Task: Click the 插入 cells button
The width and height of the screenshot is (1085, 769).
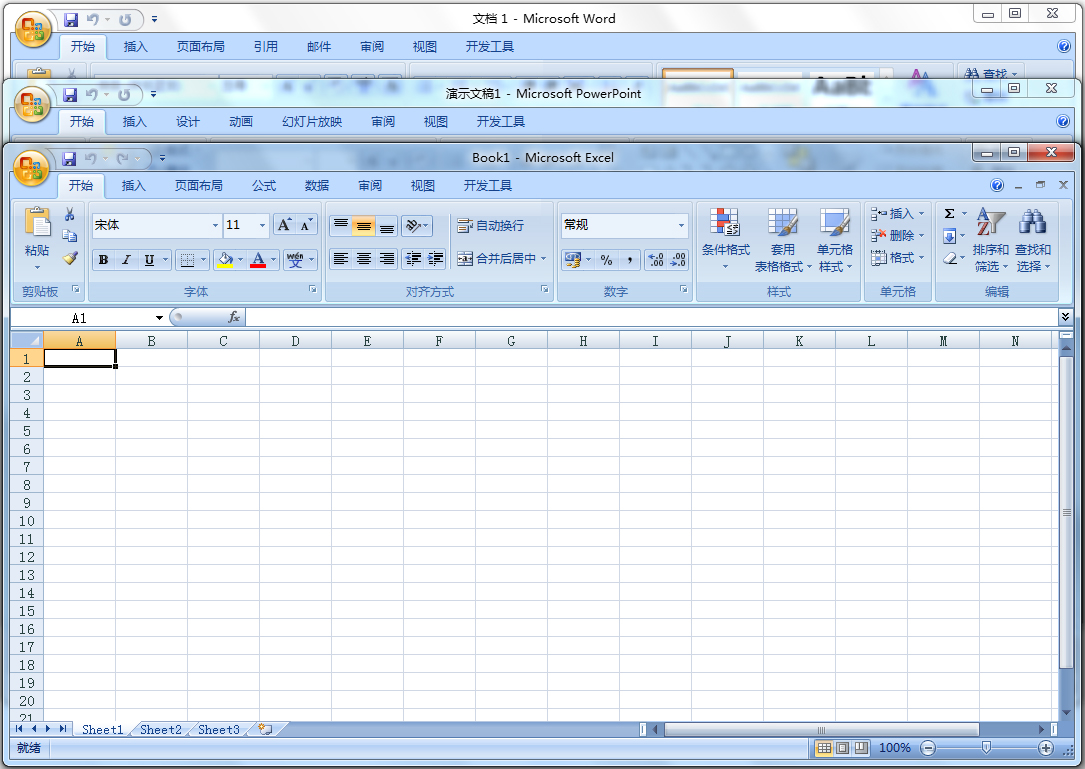Action: coord(897,214)
